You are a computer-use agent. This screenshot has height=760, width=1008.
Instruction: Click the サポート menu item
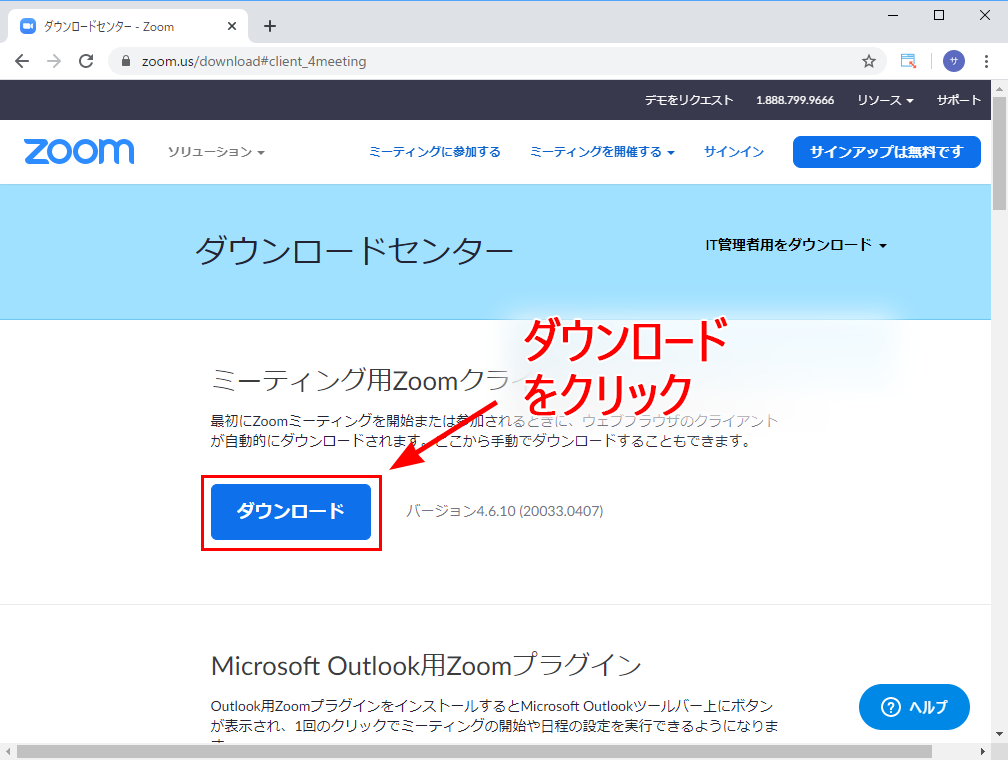pyautogui.click(x=958, y=100)
